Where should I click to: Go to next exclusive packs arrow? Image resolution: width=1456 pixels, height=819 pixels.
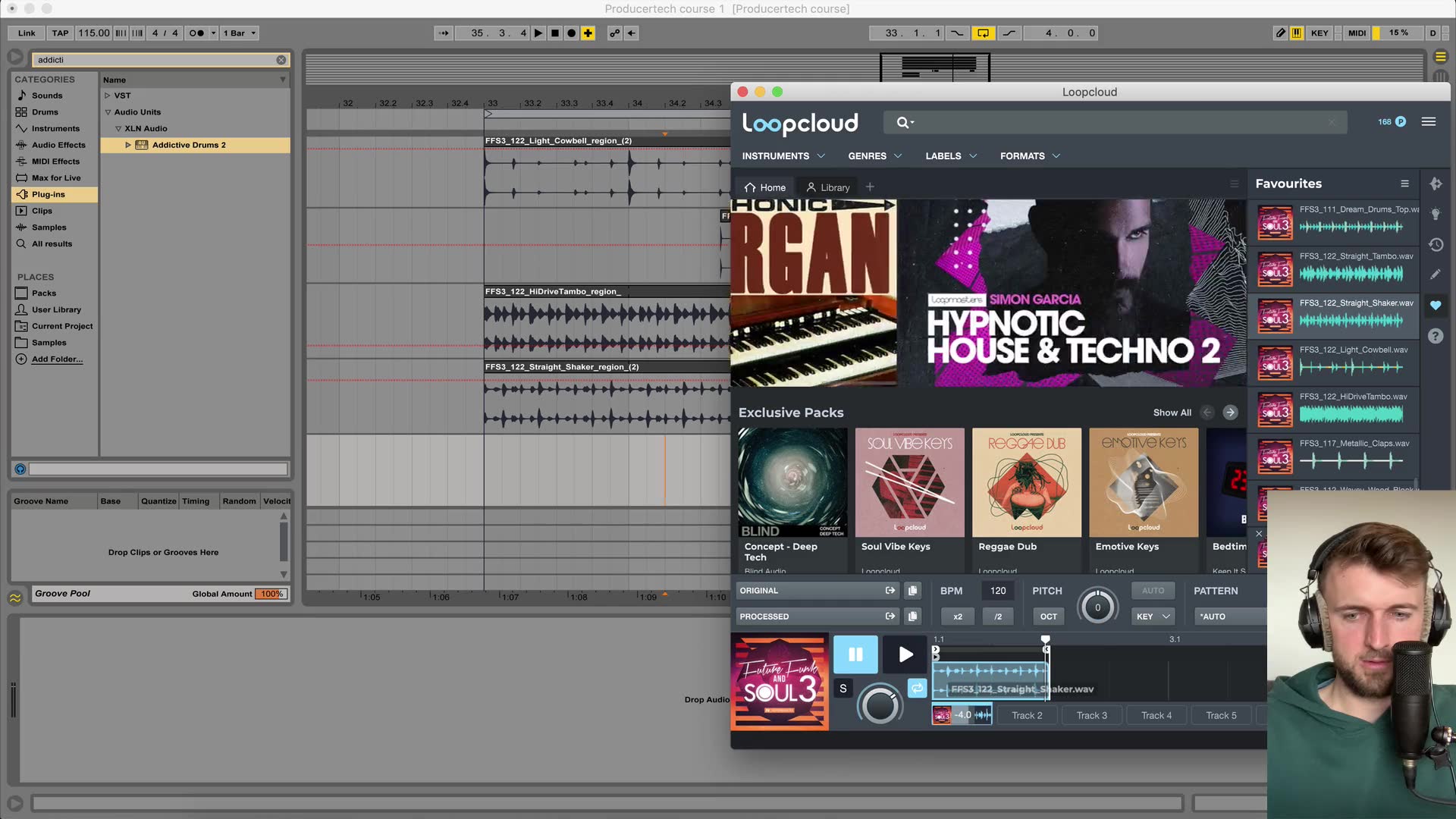pyautogui.click(x=1230, y=413)
